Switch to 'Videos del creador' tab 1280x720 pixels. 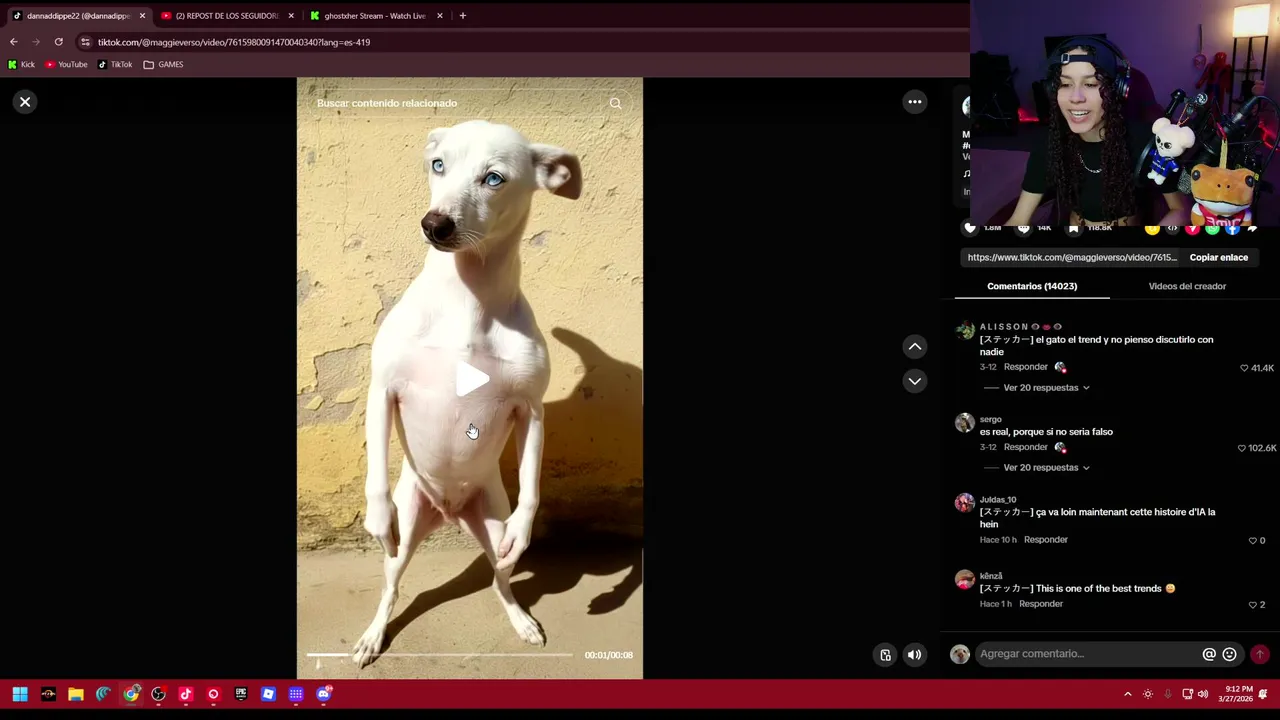[x=1187, y=286]
